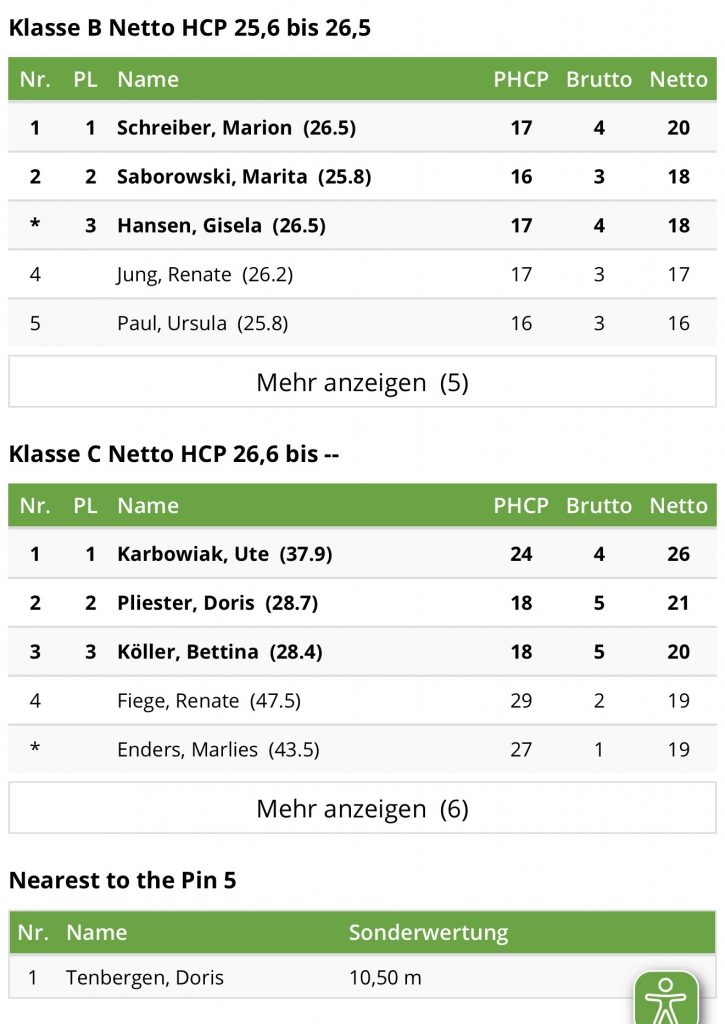
Task: Click the Brutto column header in Klasse C
Action: point(599,505)
